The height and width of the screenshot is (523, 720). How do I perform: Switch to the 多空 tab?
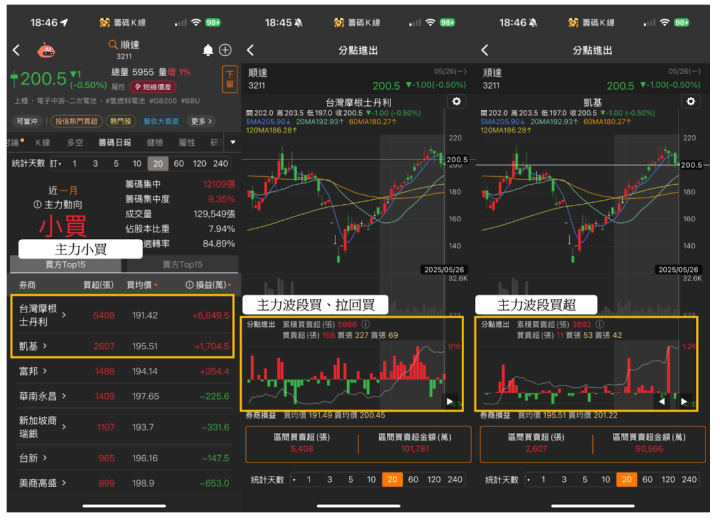(75, 142)
